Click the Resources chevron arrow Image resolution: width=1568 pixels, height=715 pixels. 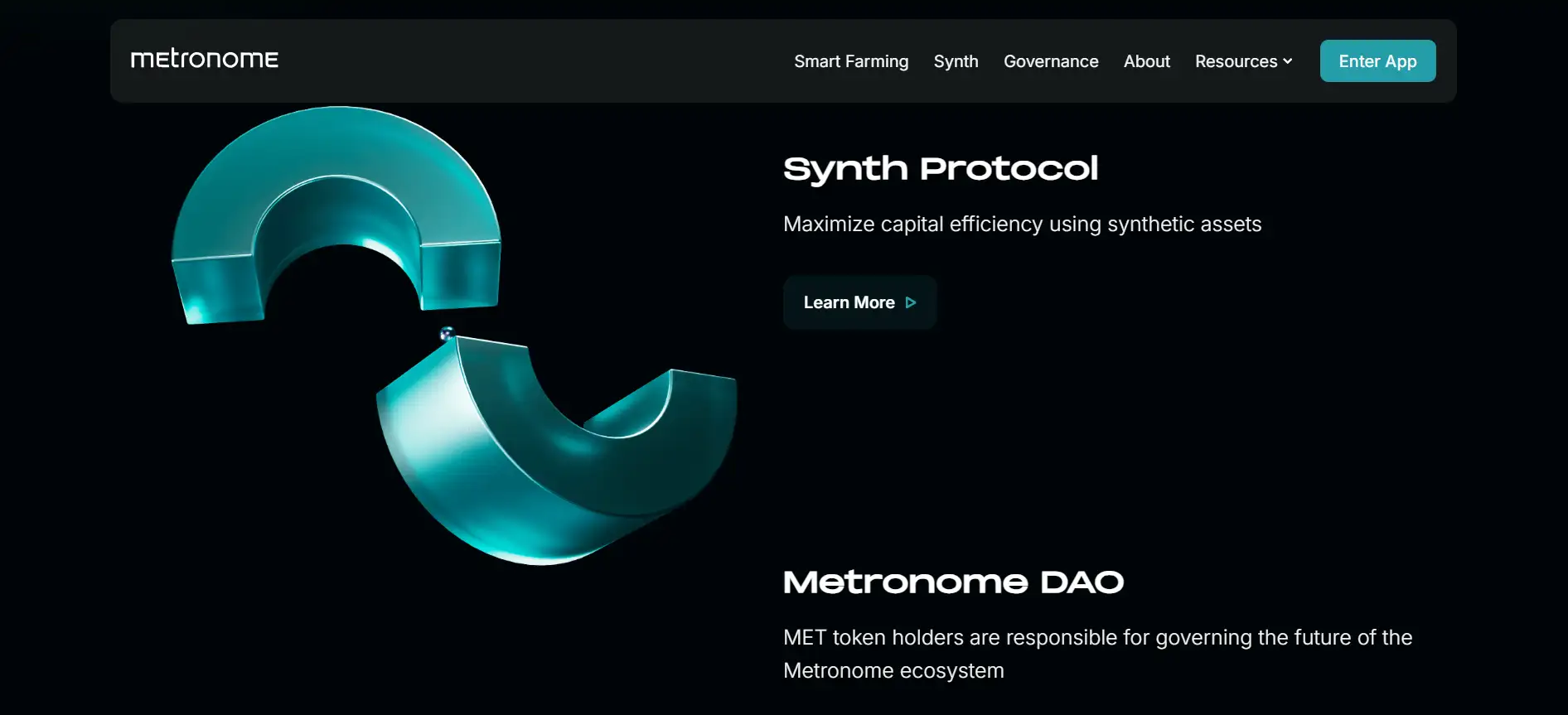(1288, 61)
